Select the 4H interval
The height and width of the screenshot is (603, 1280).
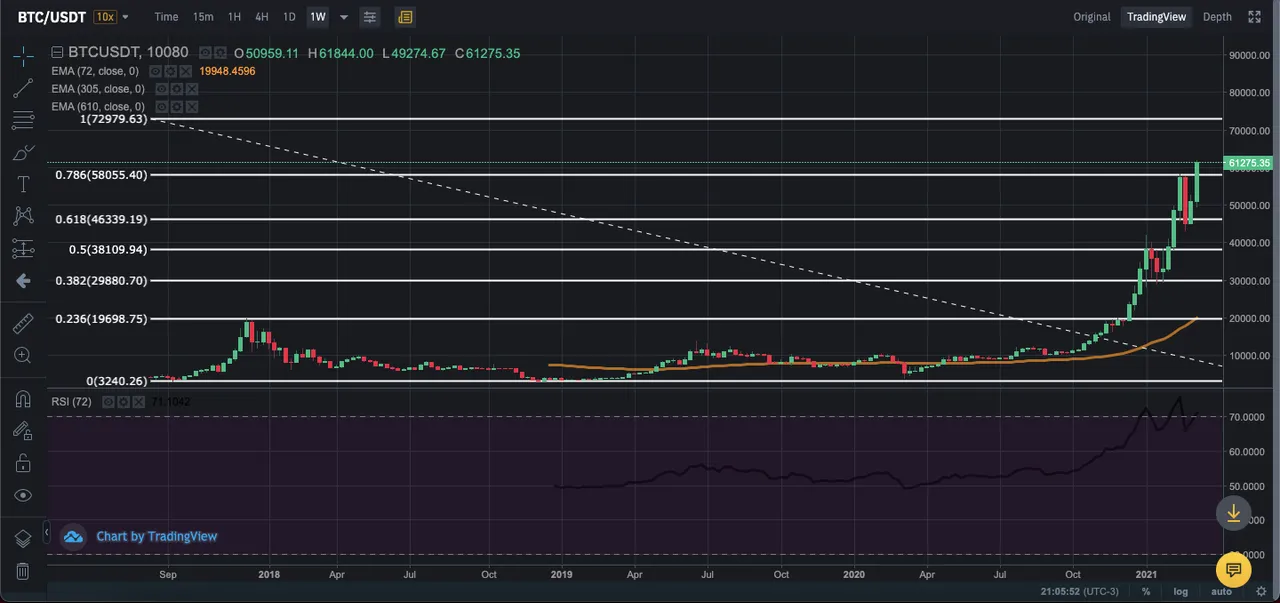pyautogui.click(x=261, y=17)
